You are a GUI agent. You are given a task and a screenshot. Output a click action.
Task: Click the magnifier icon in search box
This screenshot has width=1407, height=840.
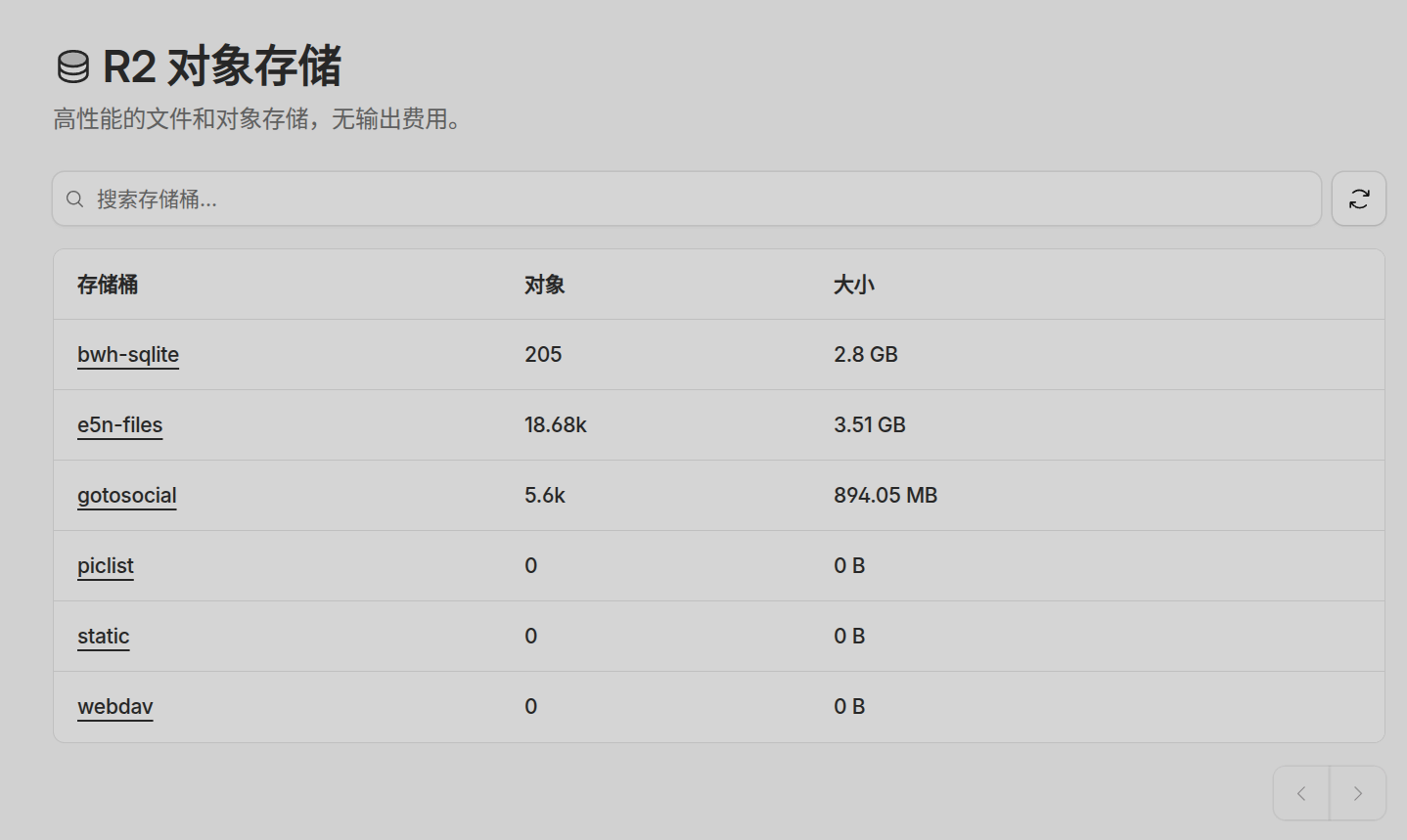point(74,199)
